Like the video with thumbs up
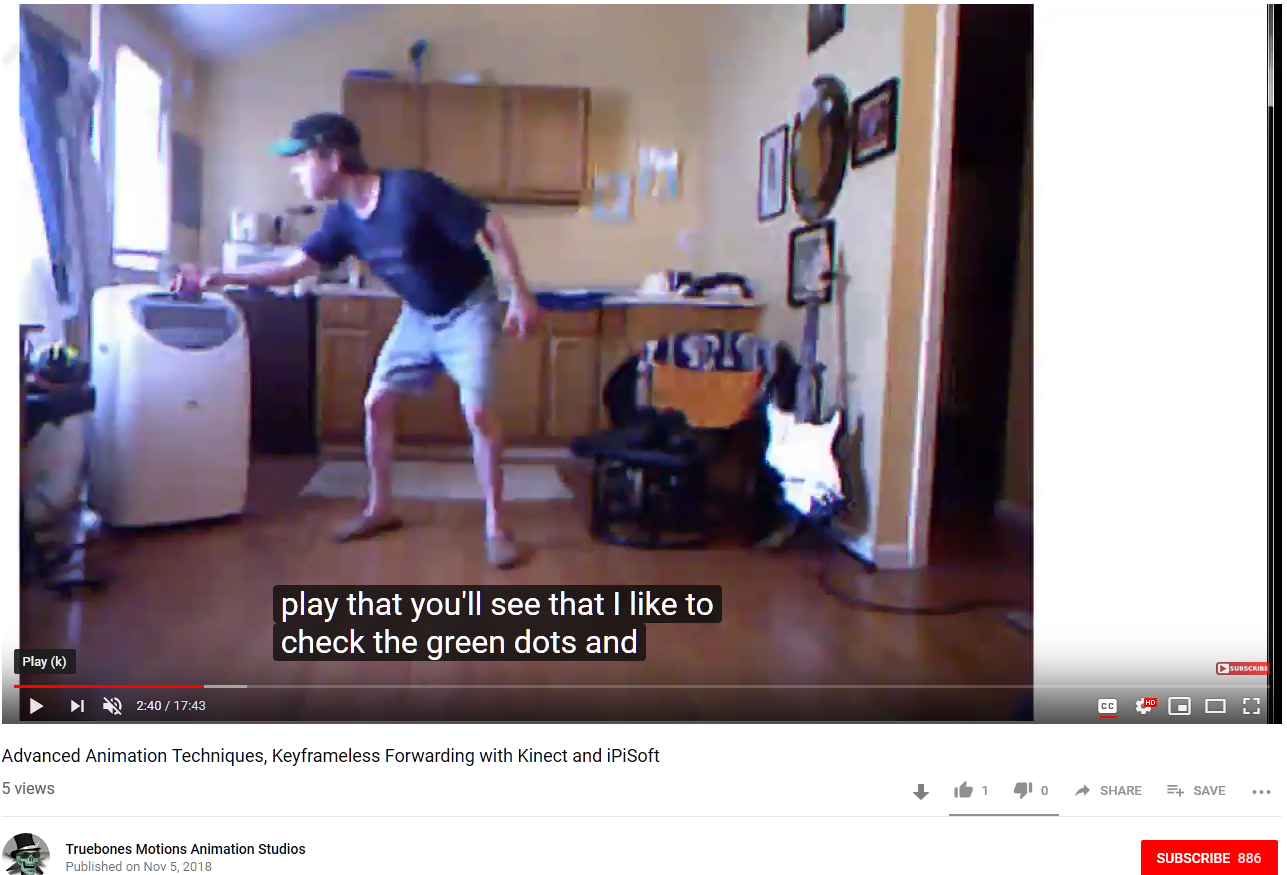Screen dimensions: 1287x875 tap(971, 790)
